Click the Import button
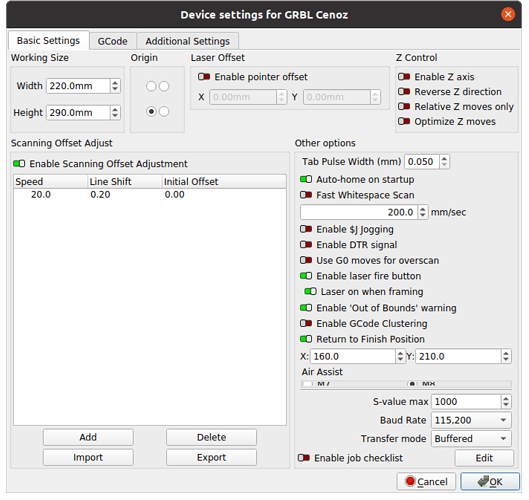The image size is (529, 500). [x=88, y=458]
